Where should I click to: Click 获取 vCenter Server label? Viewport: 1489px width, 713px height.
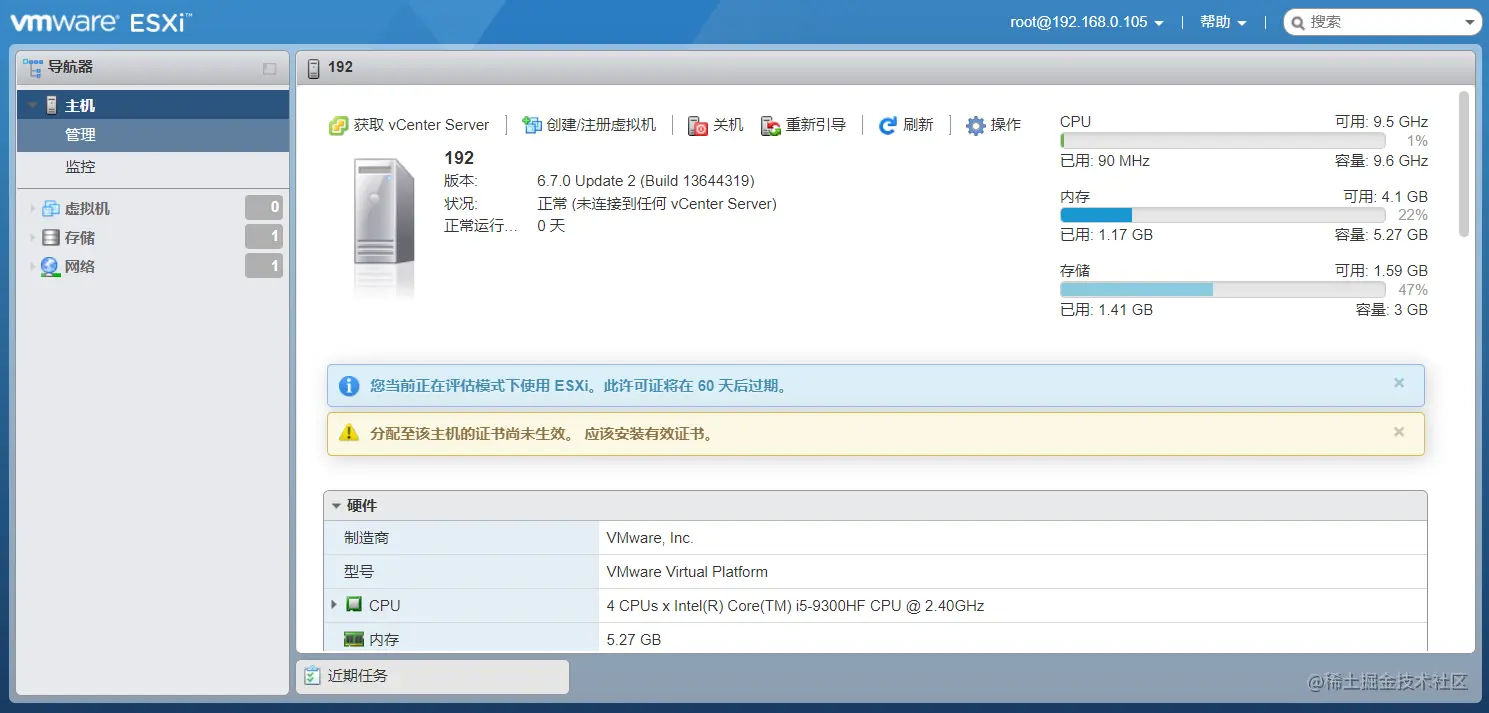click(x=421, y=125)
